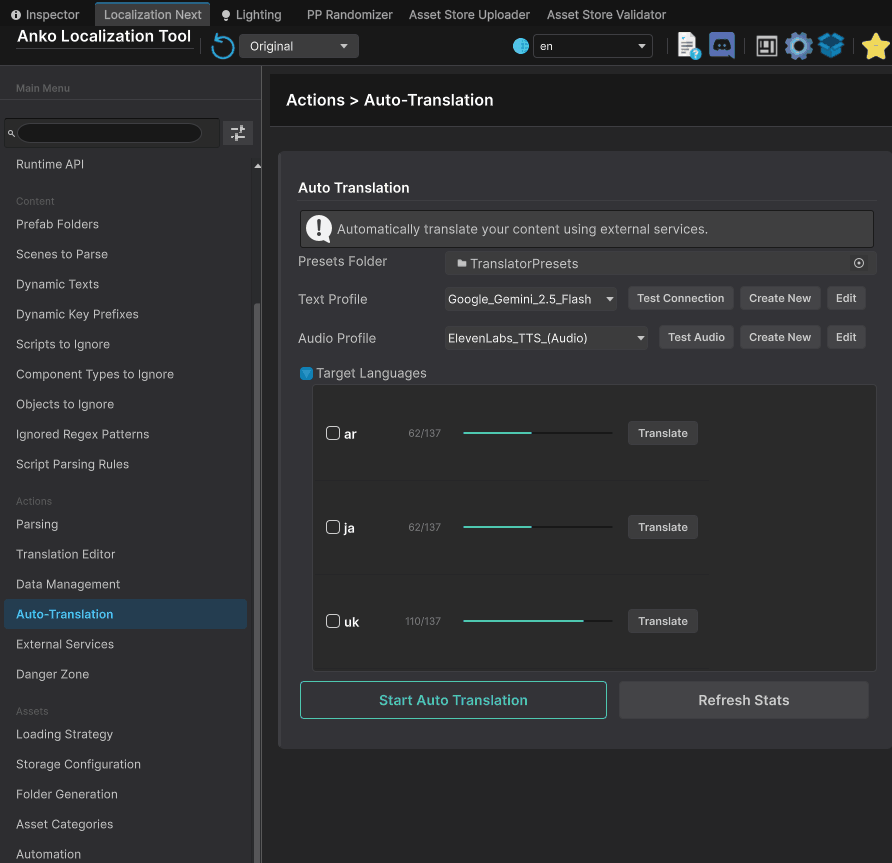
Task: Click inside the sidebar search field
Action: pyautogui.click(x=110, y=132)
